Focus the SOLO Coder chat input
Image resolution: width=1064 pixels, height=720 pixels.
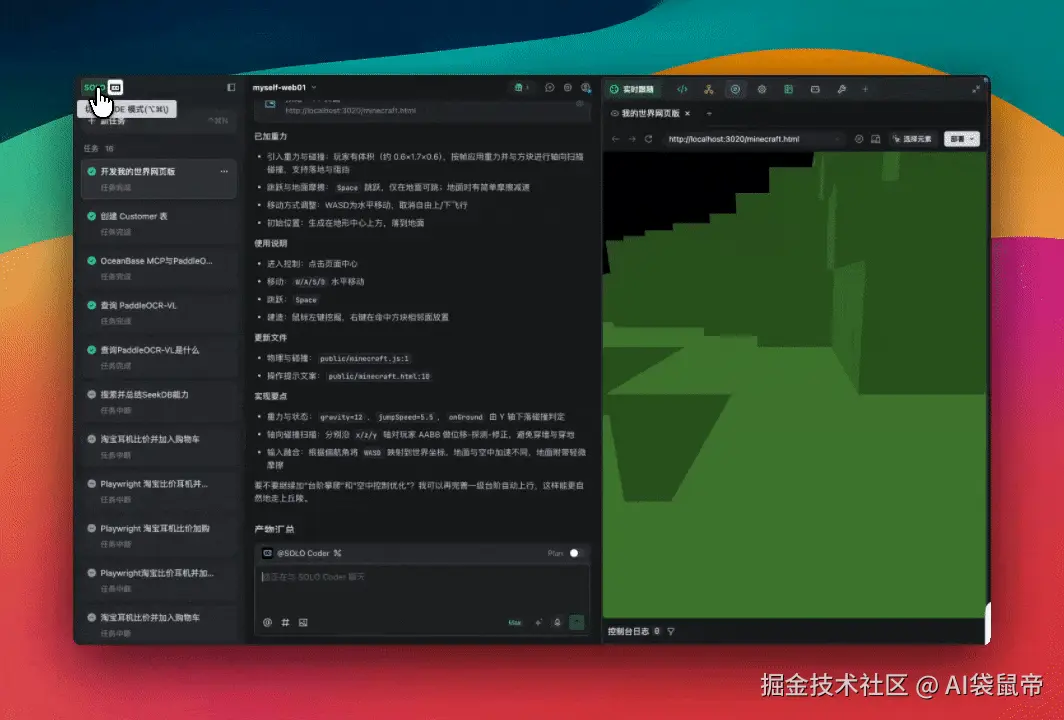tap(422, 589)
